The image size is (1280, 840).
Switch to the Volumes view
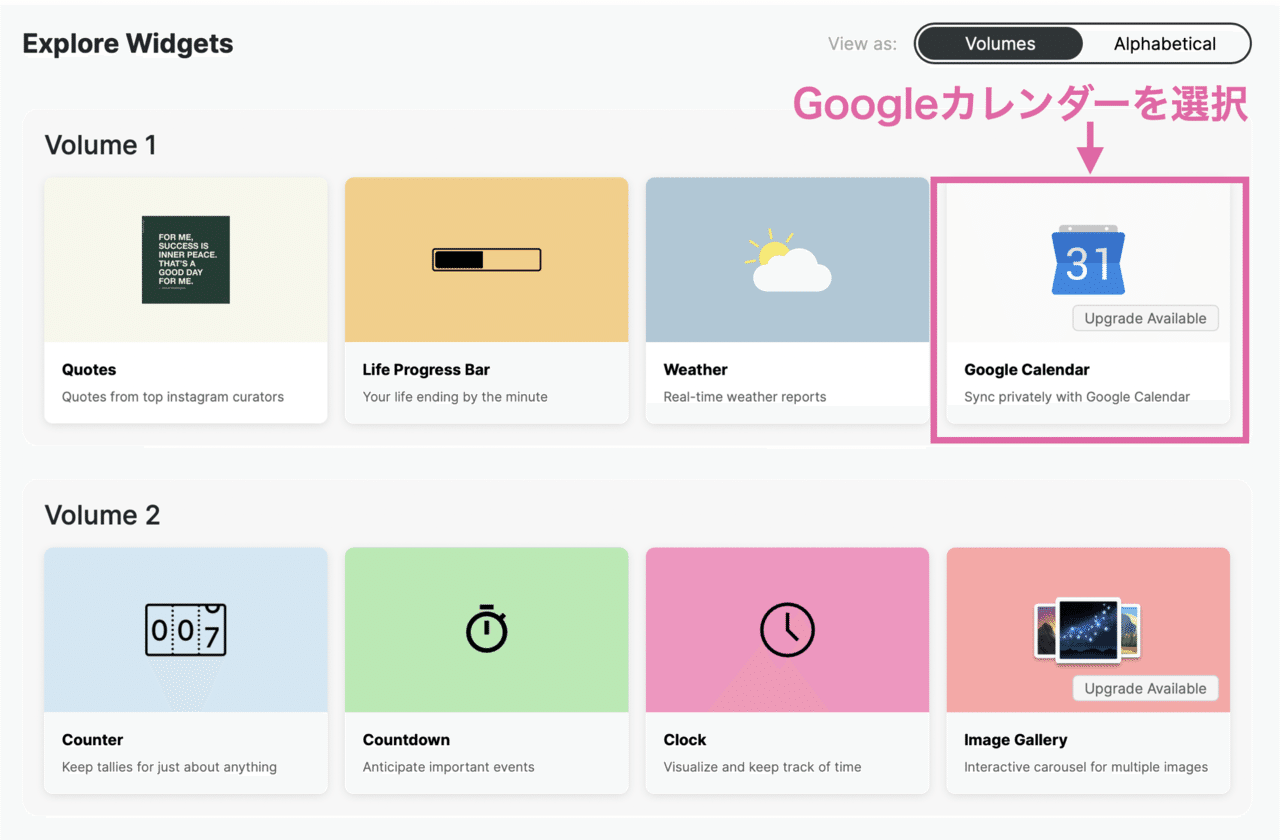pos(999,43)
